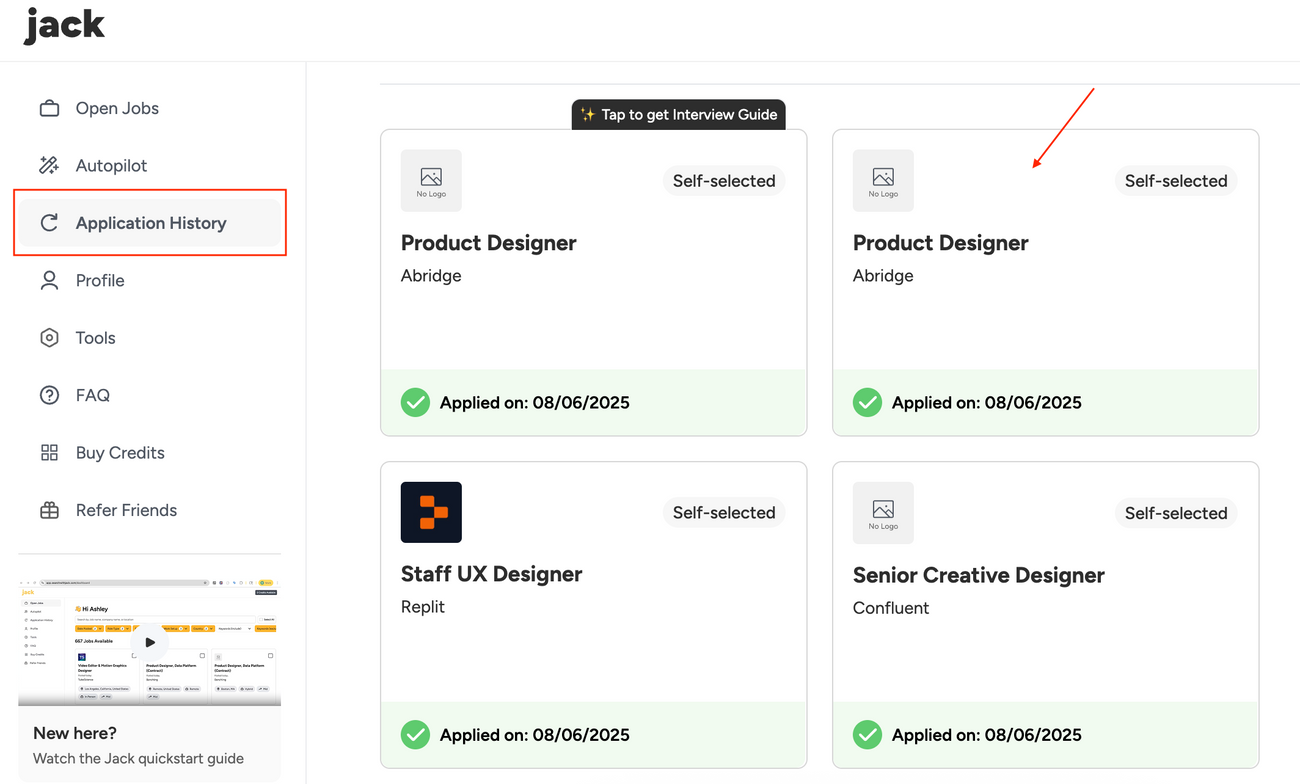Select the Open Jobs briefcase icon
Screen dimensions: 1300x784
49,107
